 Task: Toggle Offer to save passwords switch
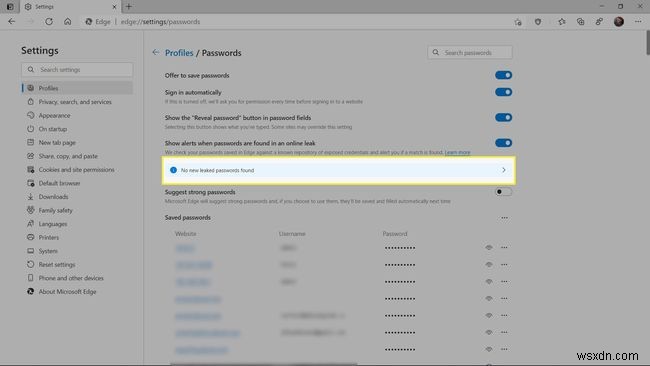point(503,75)
